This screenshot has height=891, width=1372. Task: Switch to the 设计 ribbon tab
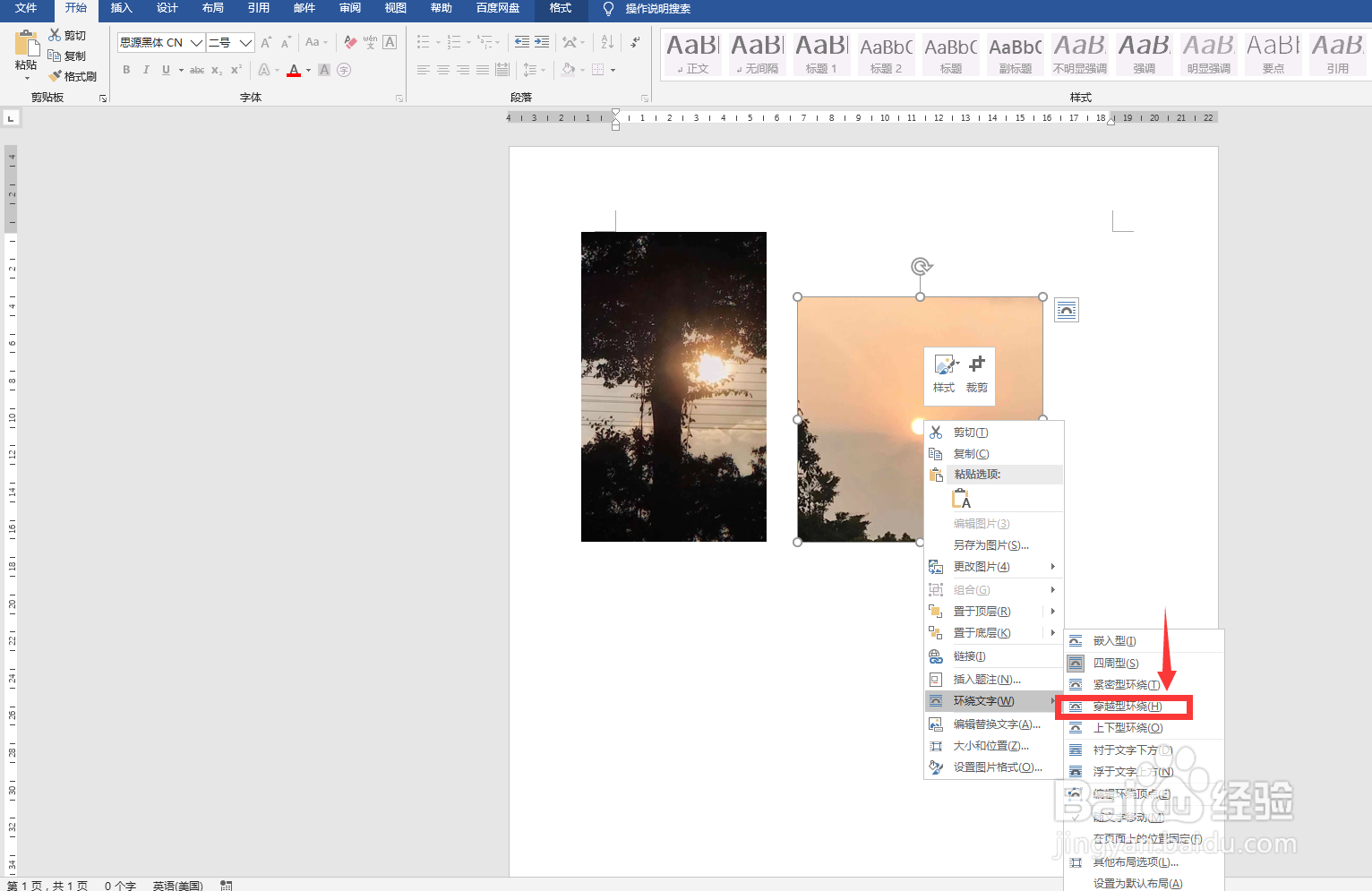click(167, 8)
